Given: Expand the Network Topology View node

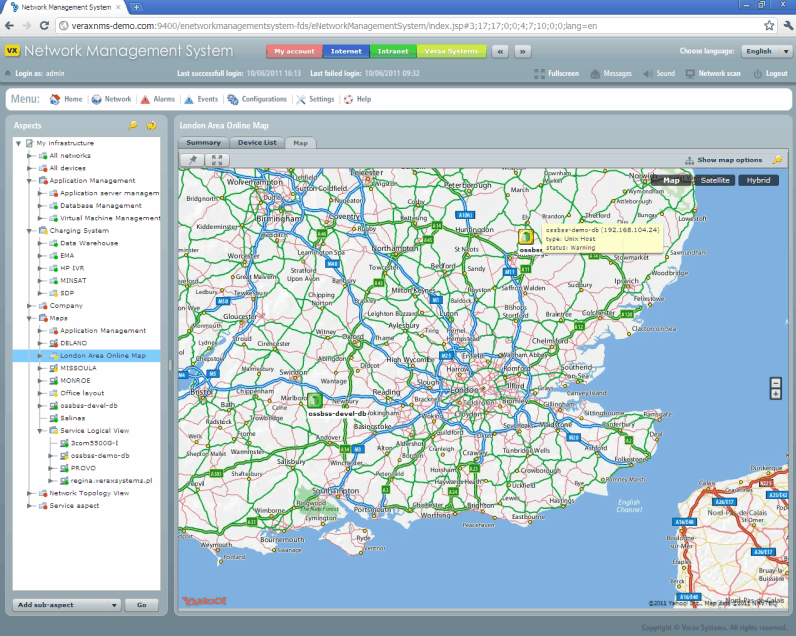Looking at the screenshot, I should 29,493.
